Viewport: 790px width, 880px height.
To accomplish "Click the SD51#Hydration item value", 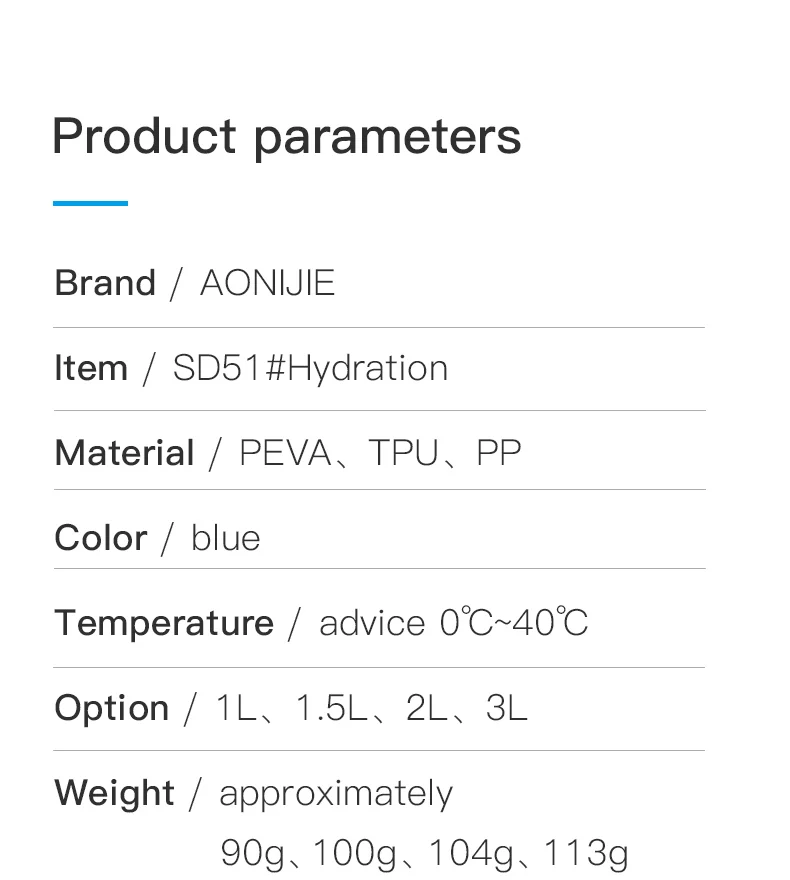I will [310, 368].
